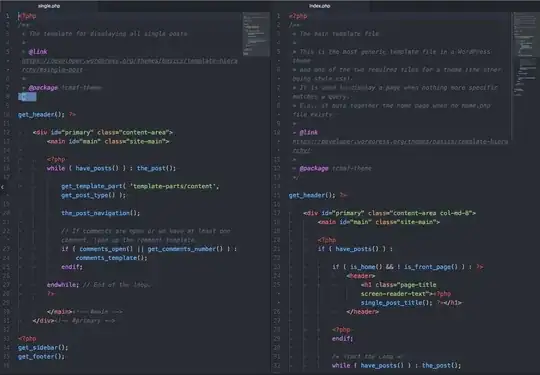Click the @package tag in single.php
Screen dimensions: 540x375
(43, 87)
